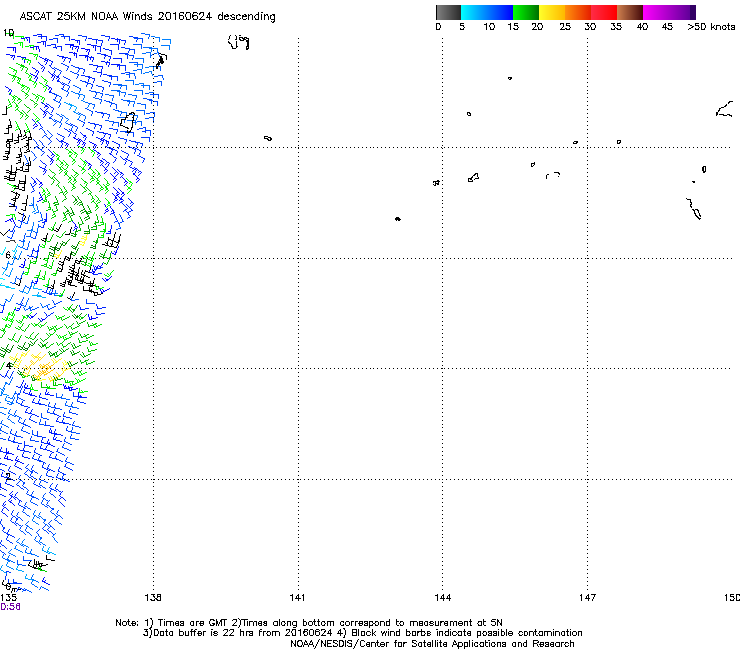Click the latitude label '6'
This screenshot has height=650, width=740.
8,255
